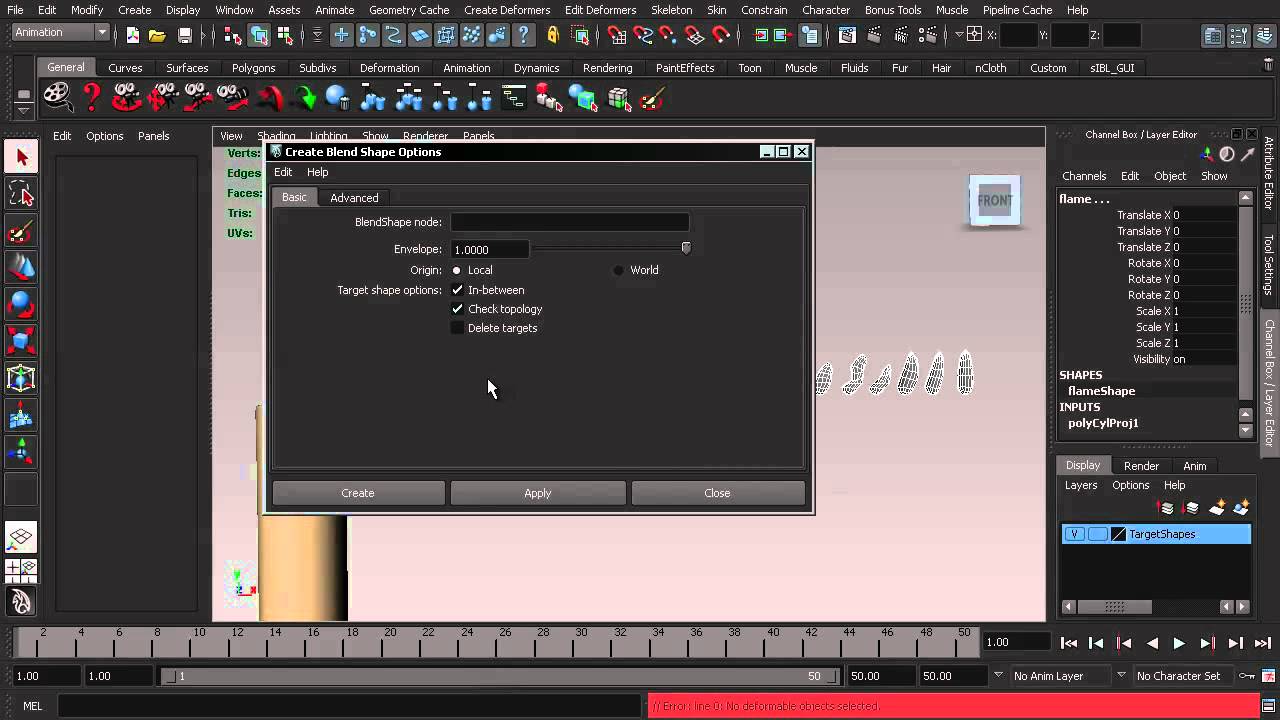Choose the Paint selection tool in toolbox
Viewport: 1280px width, 720px height.
[21, 231]
